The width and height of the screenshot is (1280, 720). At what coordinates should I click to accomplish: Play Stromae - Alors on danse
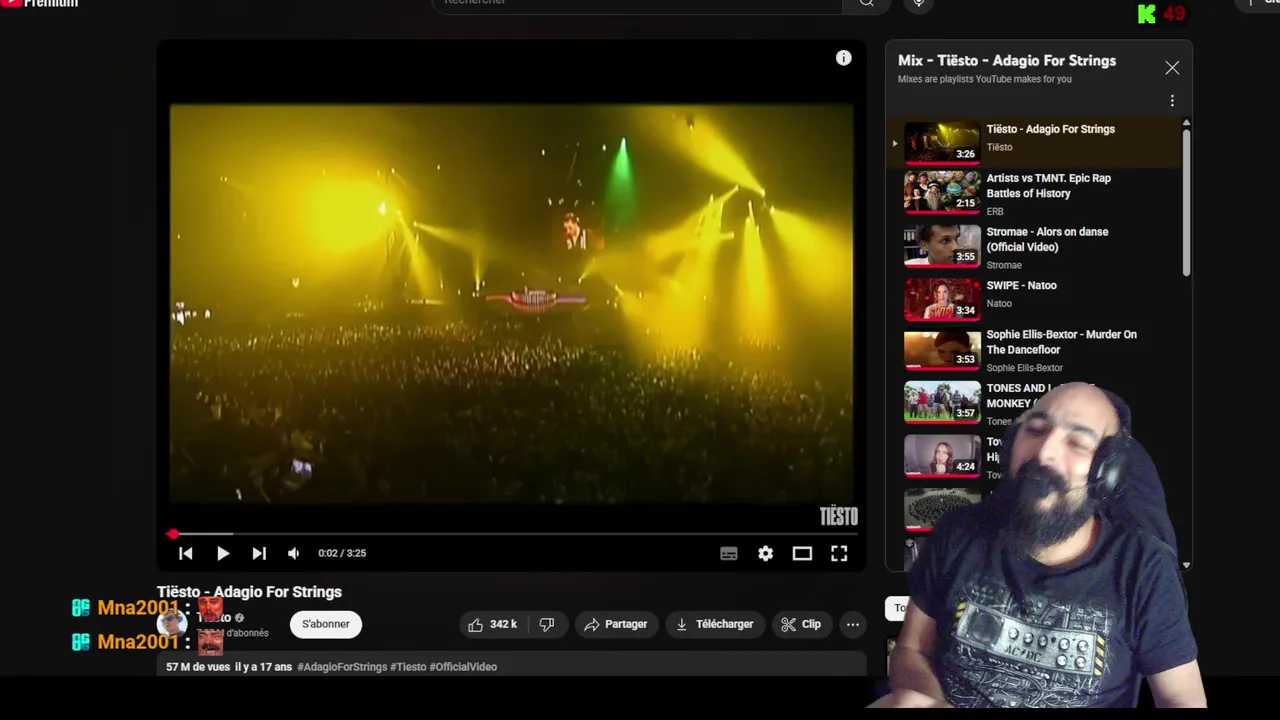click(x=1035, y=247)
